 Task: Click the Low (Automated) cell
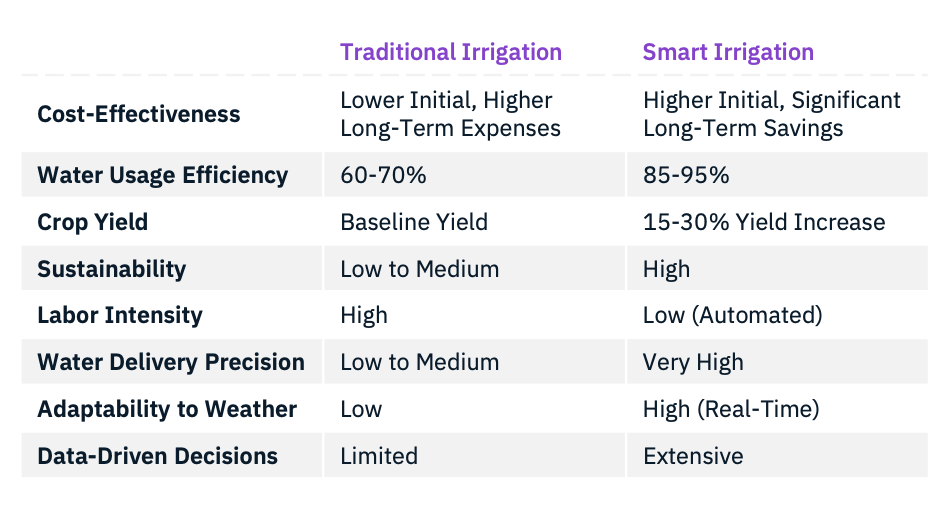(732, 316)
